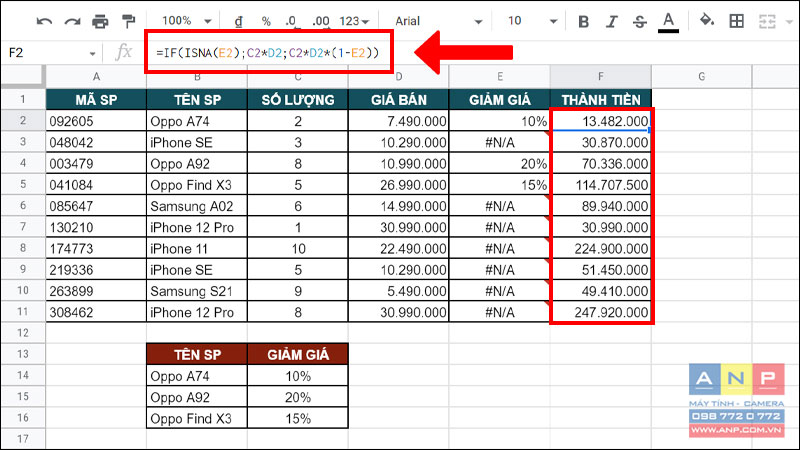
Task: Select column A header
Action: coord(96,77)
